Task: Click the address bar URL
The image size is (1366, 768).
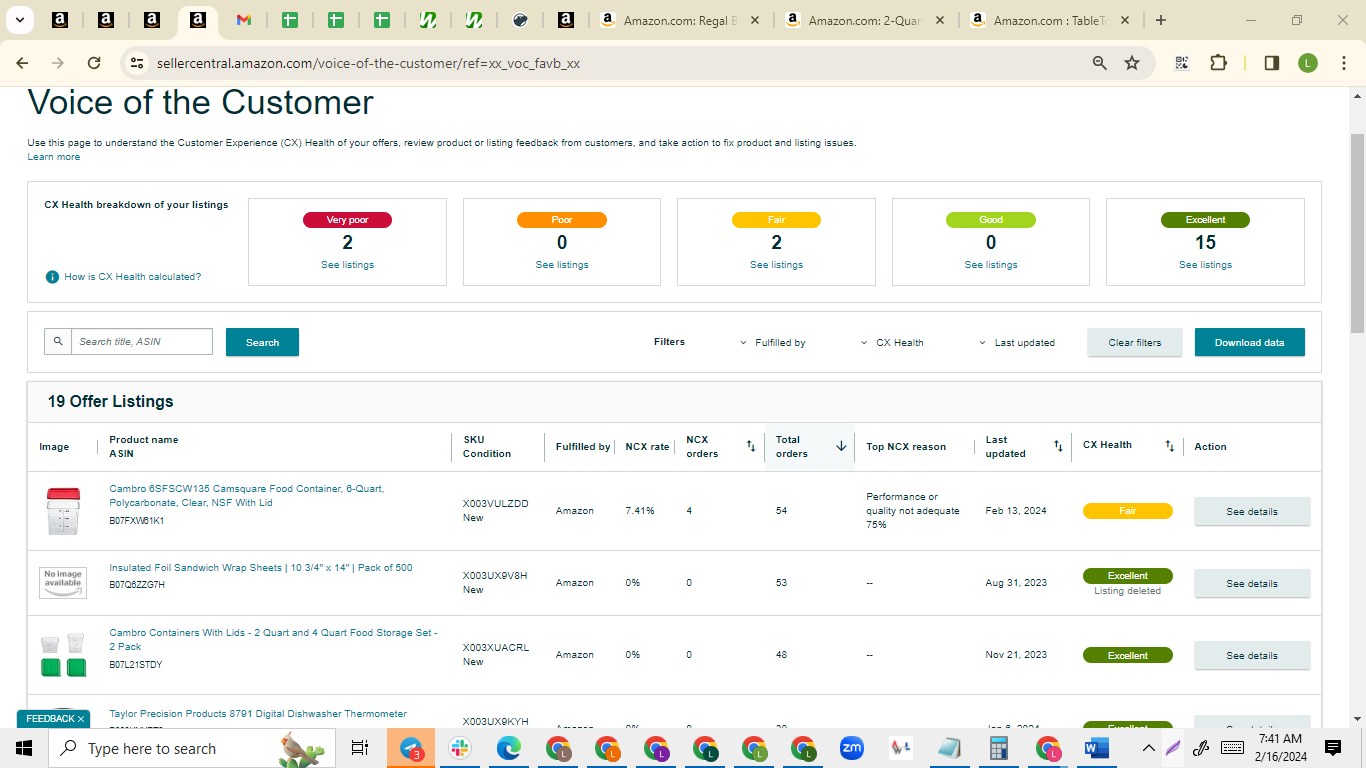Action: (x=368, y=63)
